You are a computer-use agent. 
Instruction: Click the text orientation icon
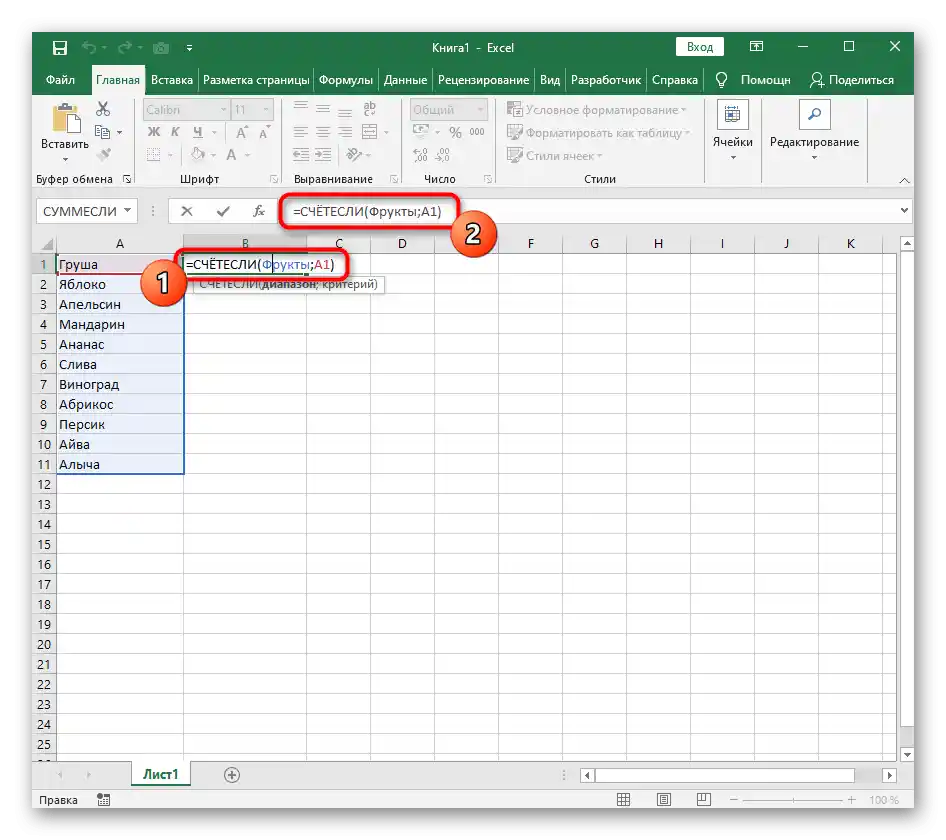354,155
